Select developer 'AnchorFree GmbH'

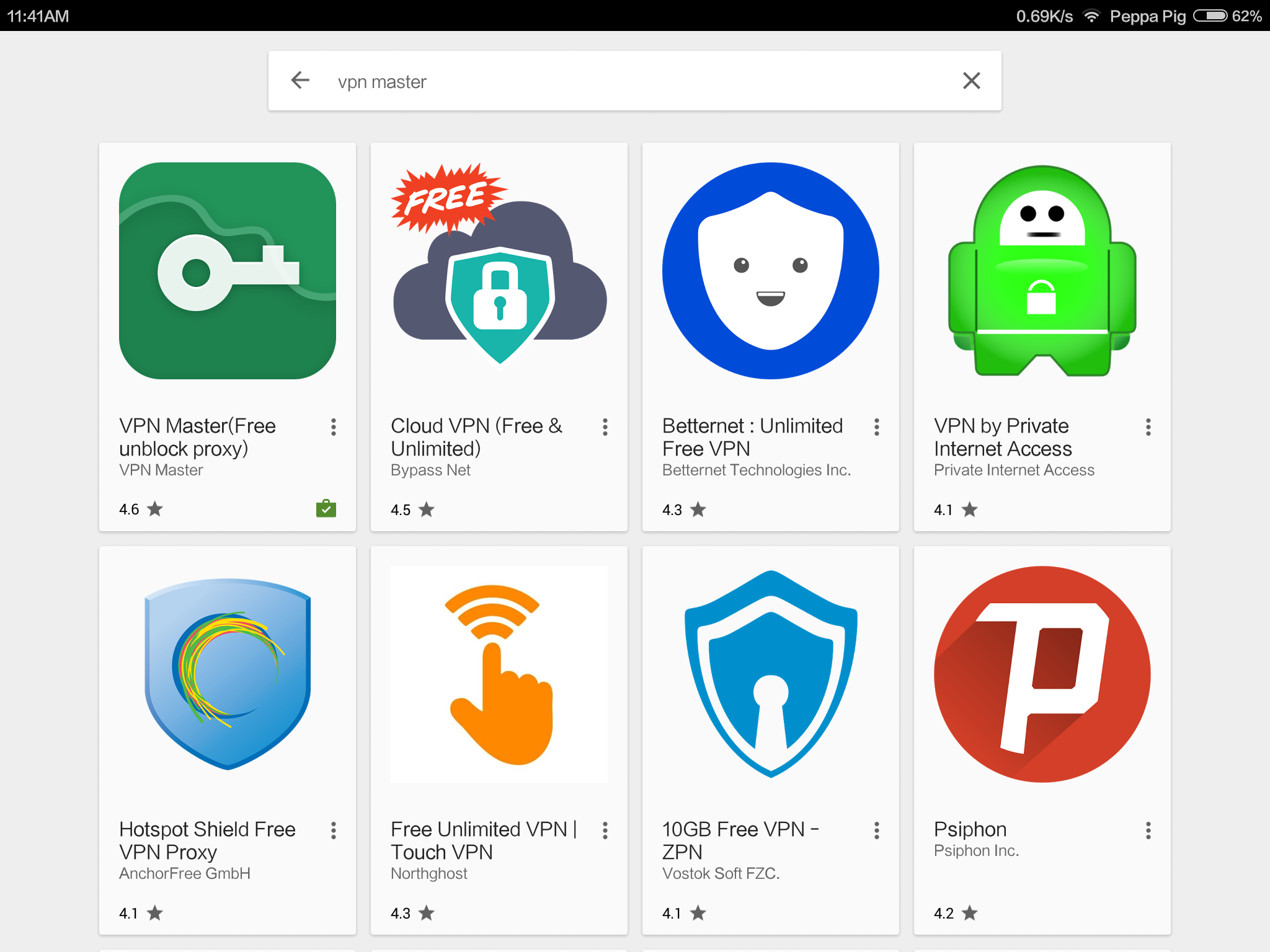point(185,874)
